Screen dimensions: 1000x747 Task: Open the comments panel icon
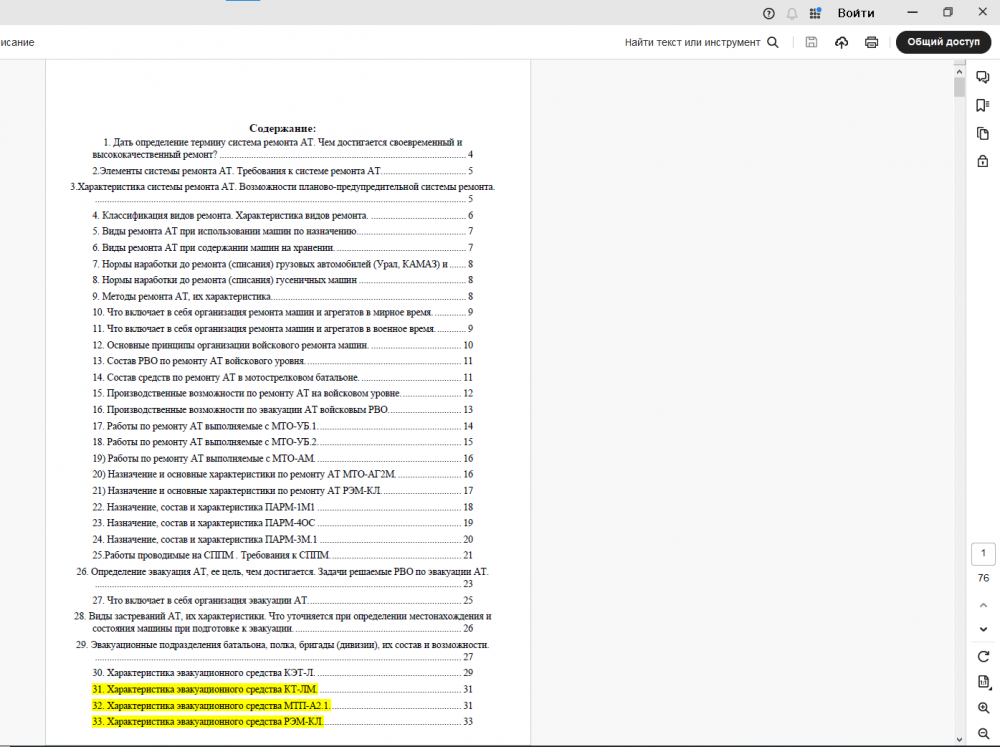click(983, 77)
